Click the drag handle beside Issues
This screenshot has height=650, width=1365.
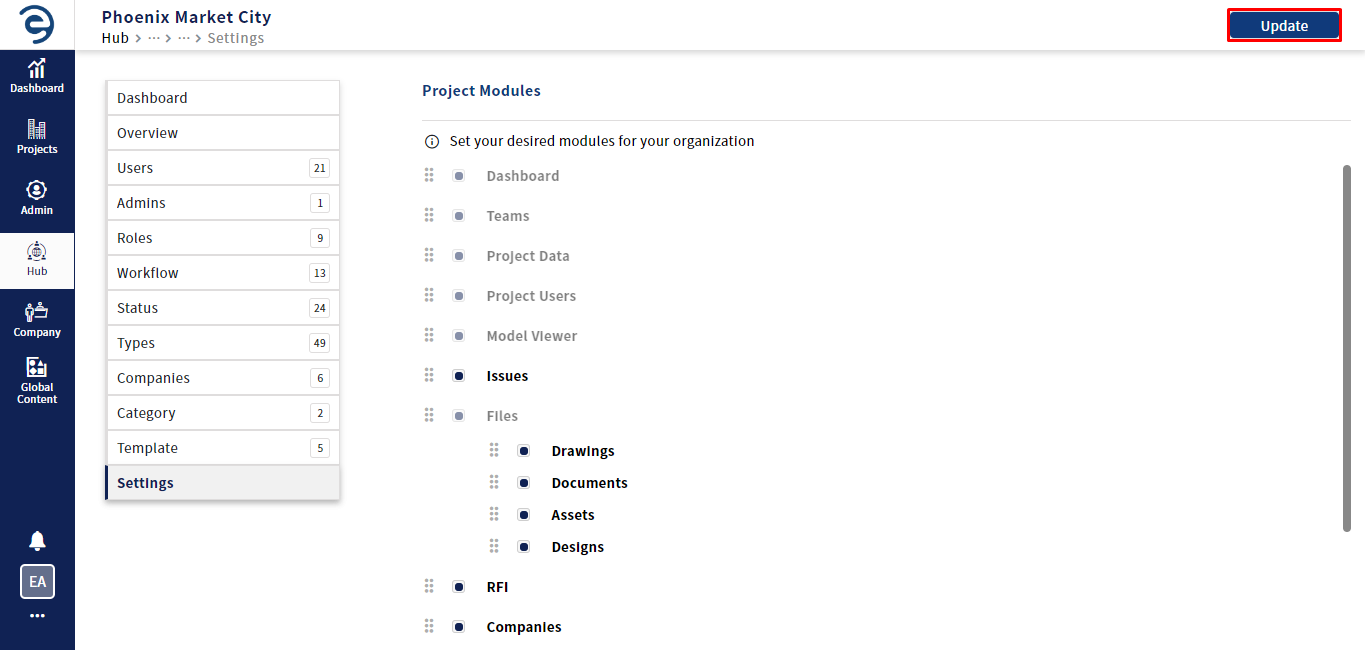(x=429, y=375)
